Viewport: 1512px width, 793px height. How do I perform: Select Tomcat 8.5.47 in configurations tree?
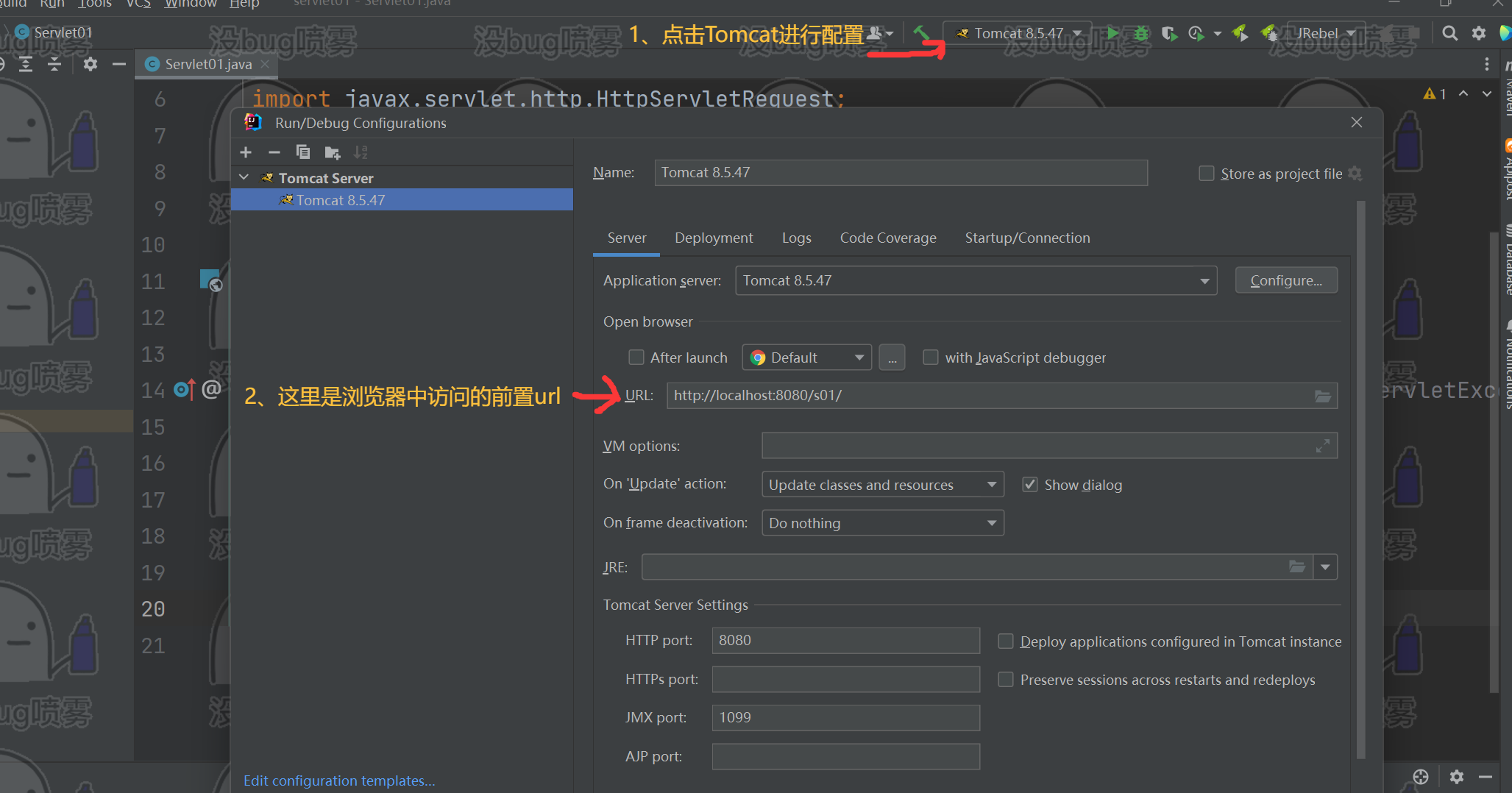[402, 200]
